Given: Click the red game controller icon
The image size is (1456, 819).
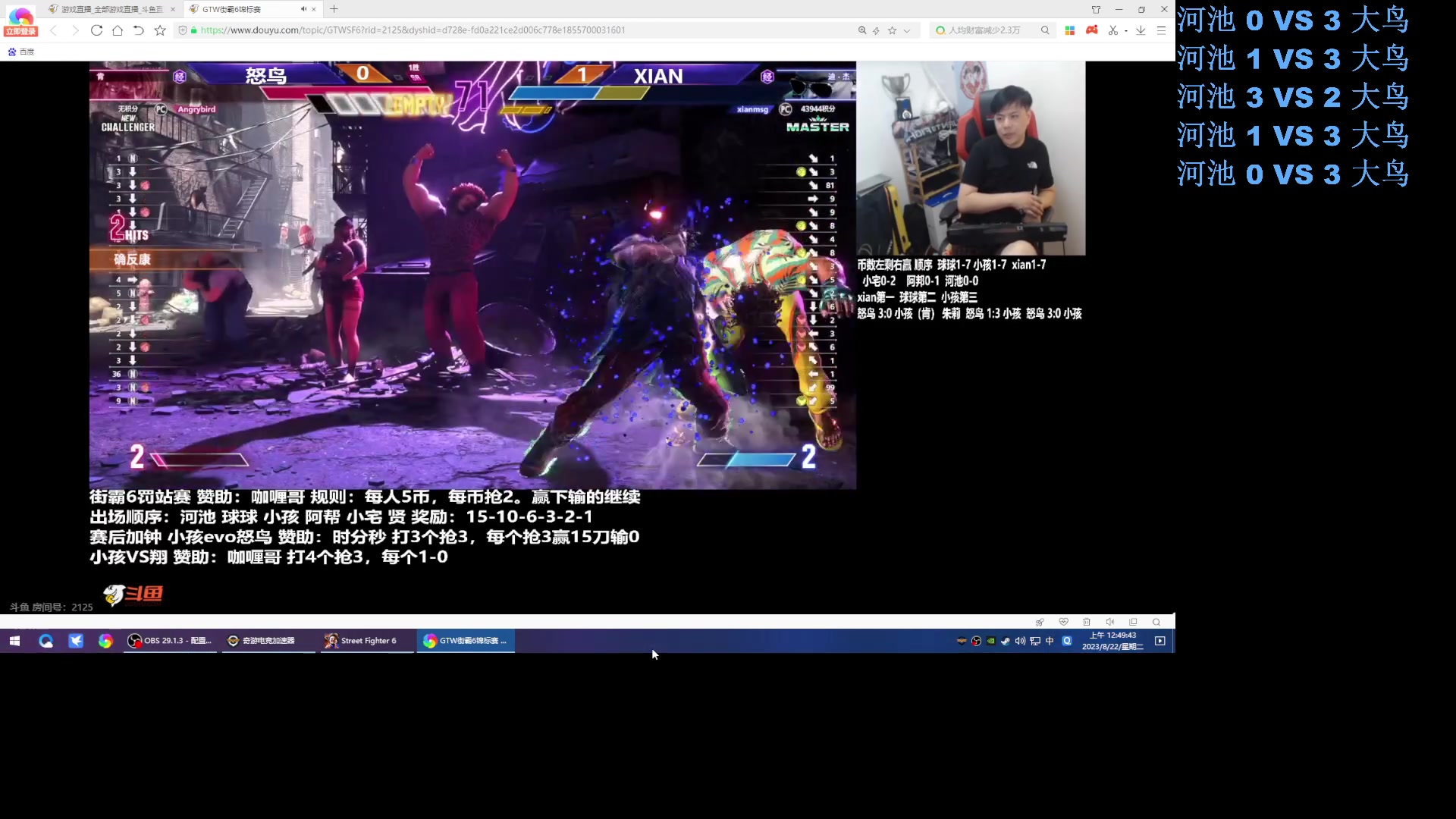Looking at the screenshot, I should (1092, 30).
